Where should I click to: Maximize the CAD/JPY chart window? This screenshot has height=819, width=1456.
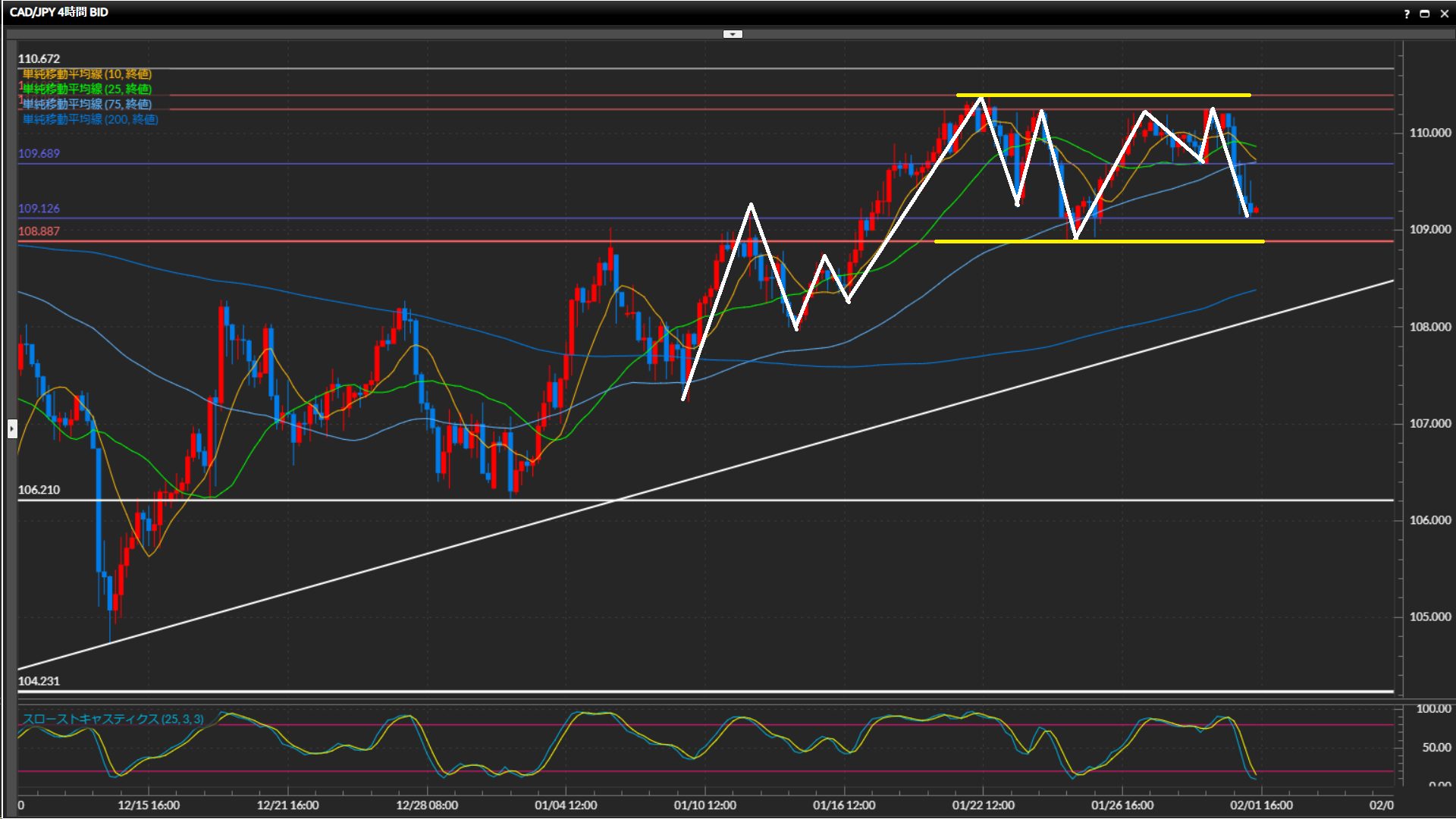tap(1425, 14)
